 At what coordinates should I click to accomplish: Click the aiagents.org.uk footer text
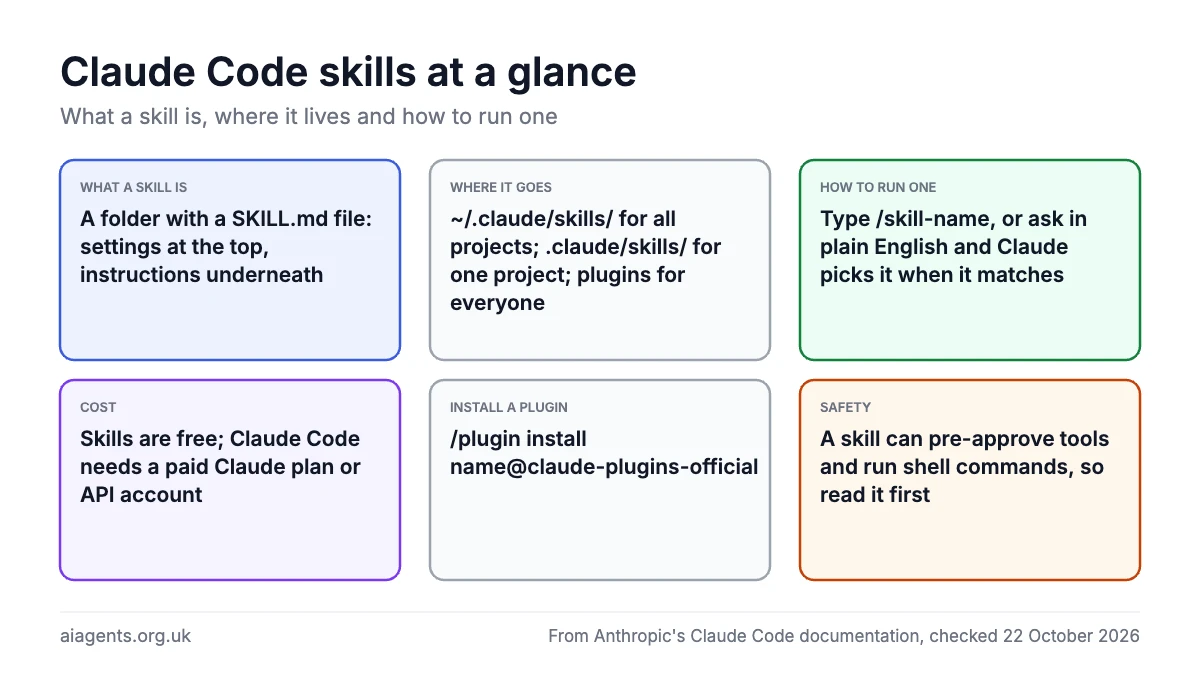tap(125, 635)
